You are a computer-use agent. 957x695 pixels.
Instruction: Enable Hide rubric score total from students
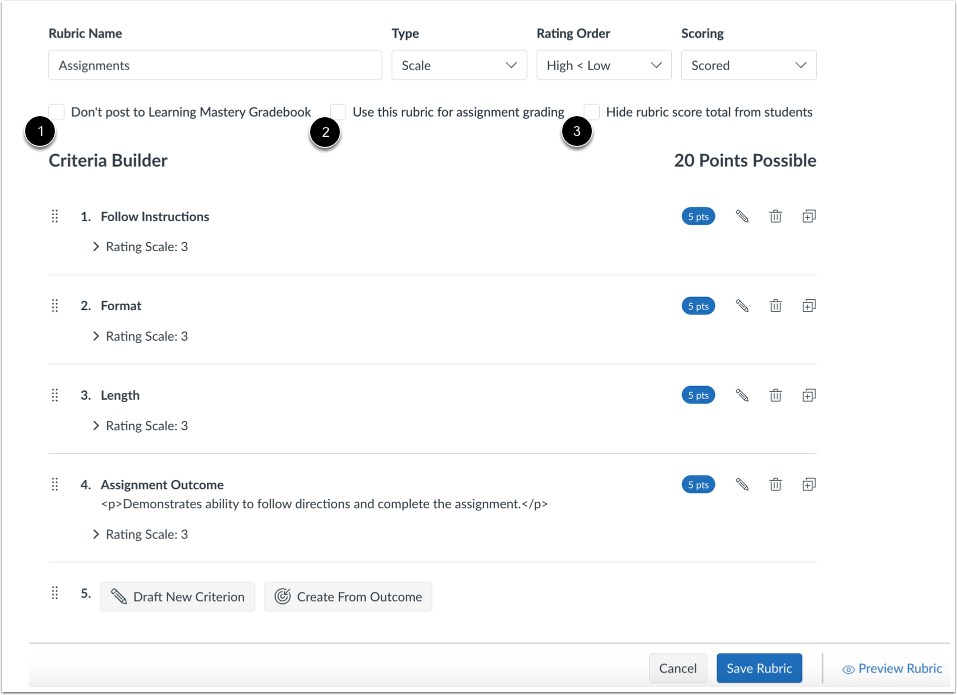592,112
